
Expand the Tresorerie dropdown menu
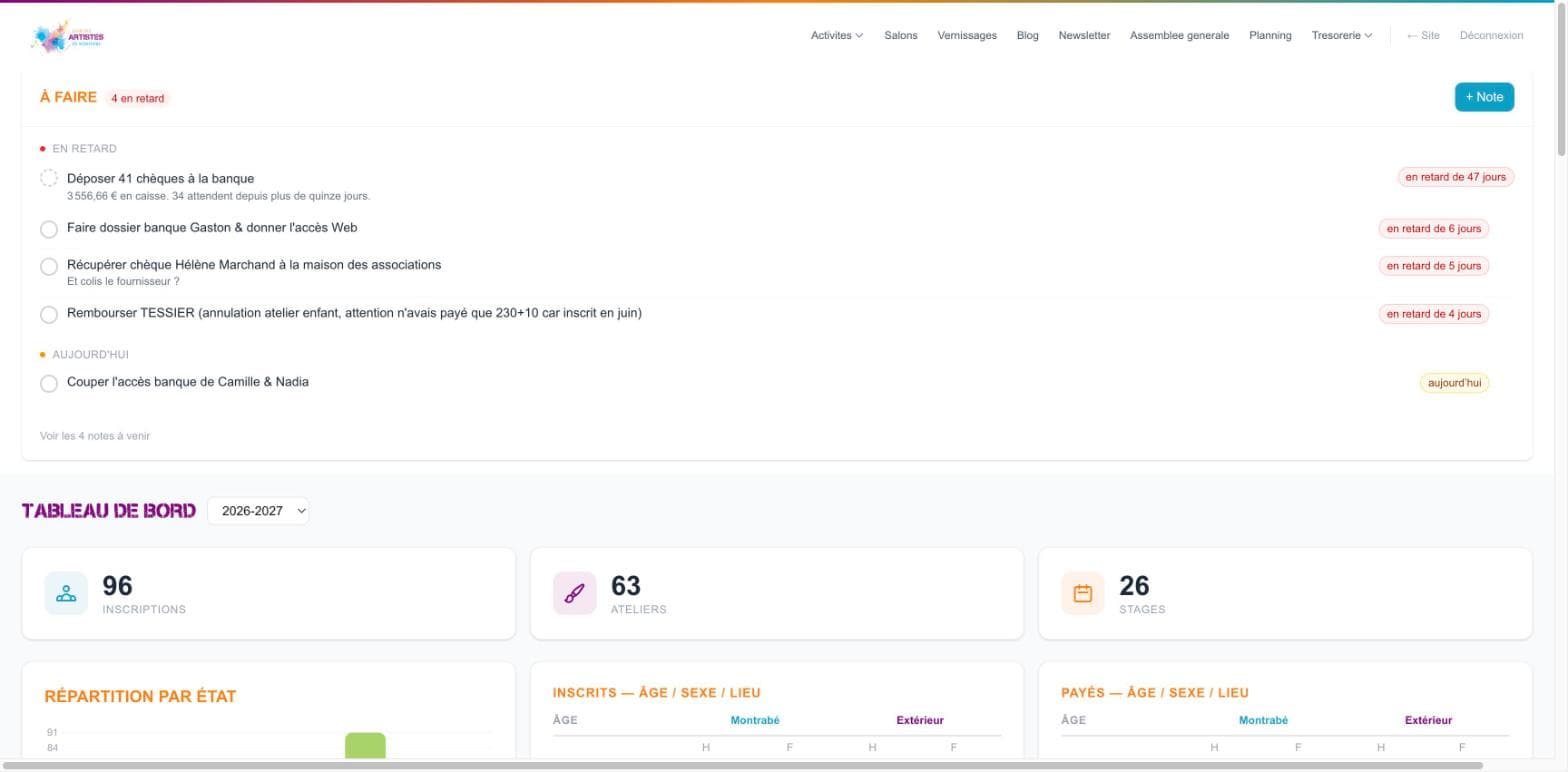coord(1342,35)
